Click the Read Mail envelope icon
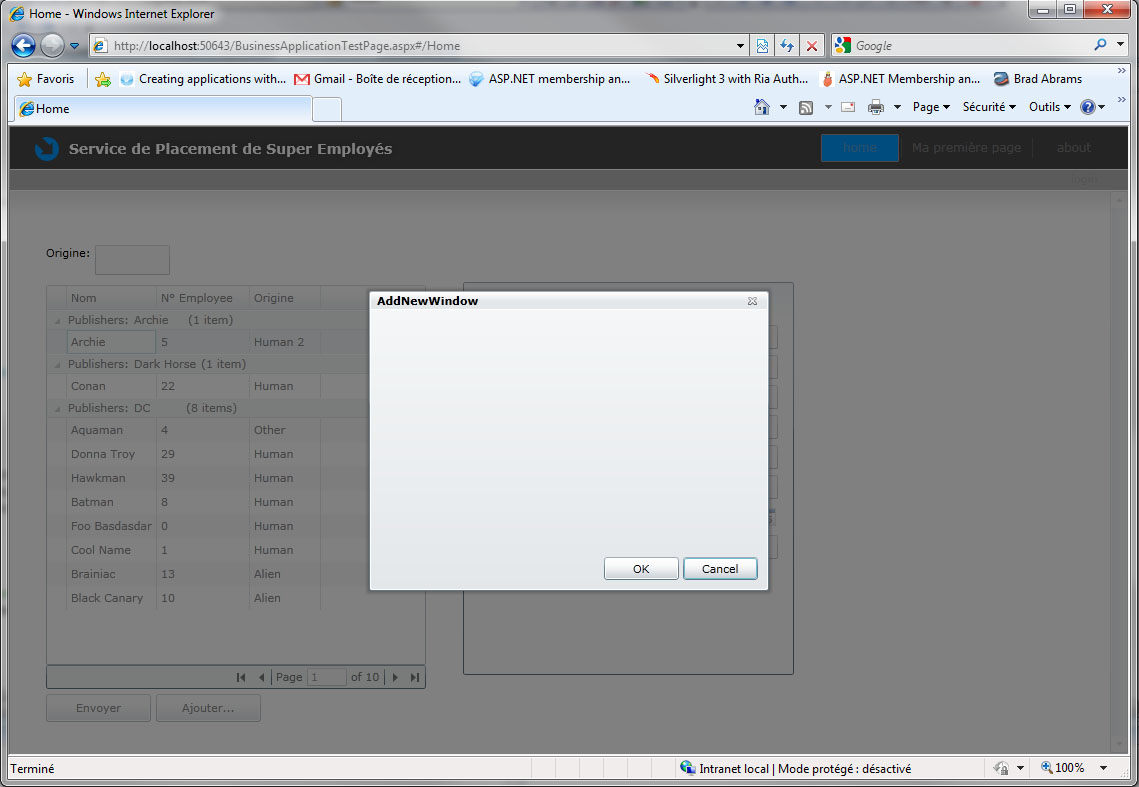This screenshot has height=787, width=1139. 848,107
